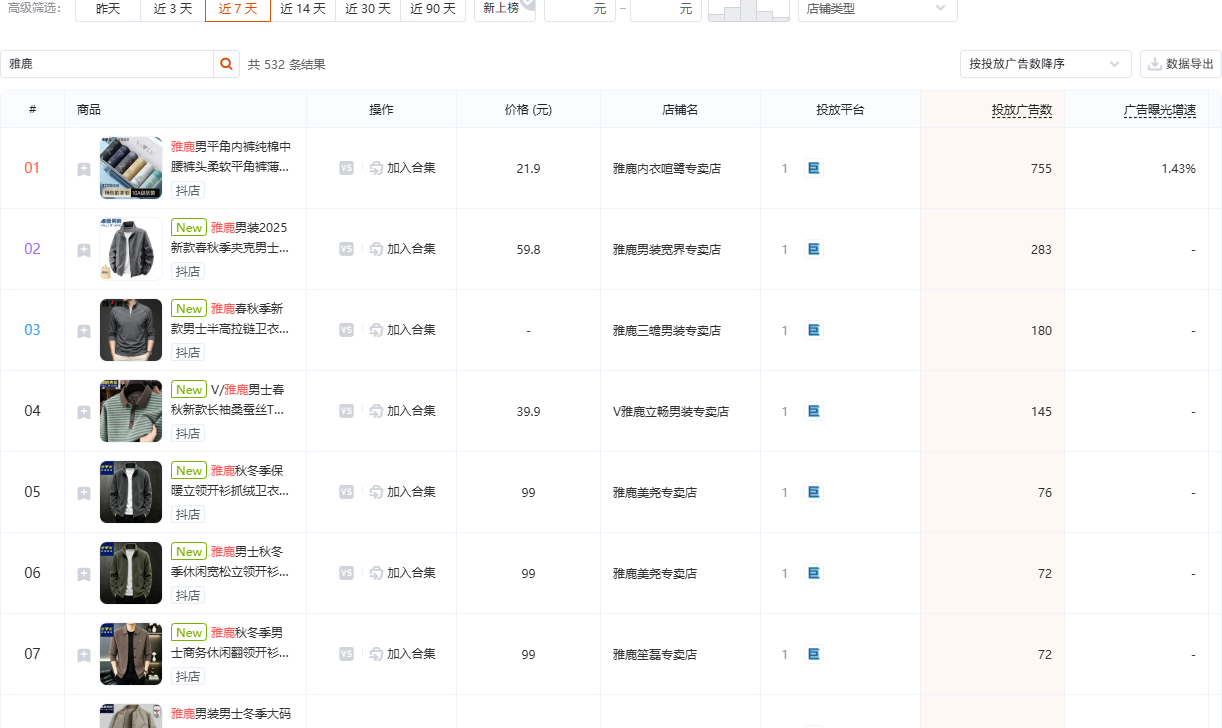1222x728 pixels.
Task: Sort by 投放广告数 column header
Action: [x=1021, y=110]
